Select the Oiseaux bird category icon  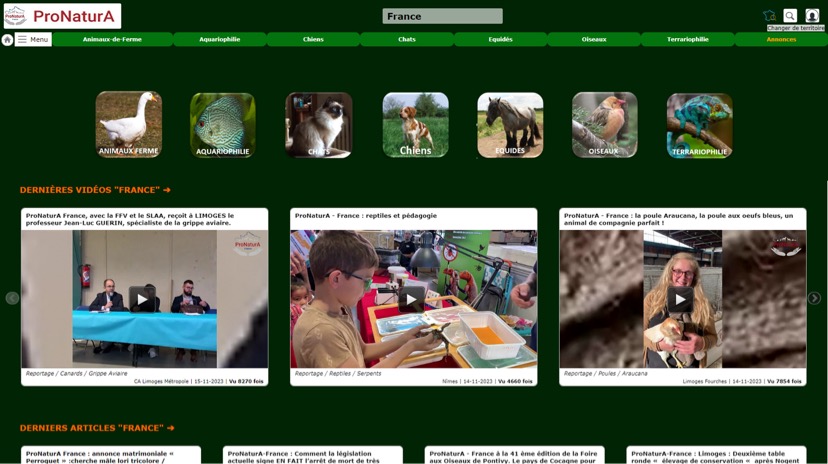coord(604,125)
